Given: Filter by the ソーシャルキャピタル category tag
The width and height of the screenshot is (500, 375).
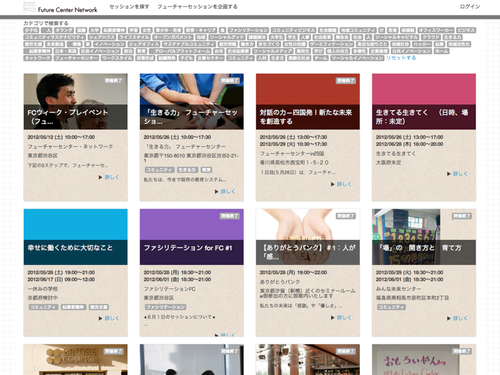Looking at the screenshot, I should coord(396,37).
